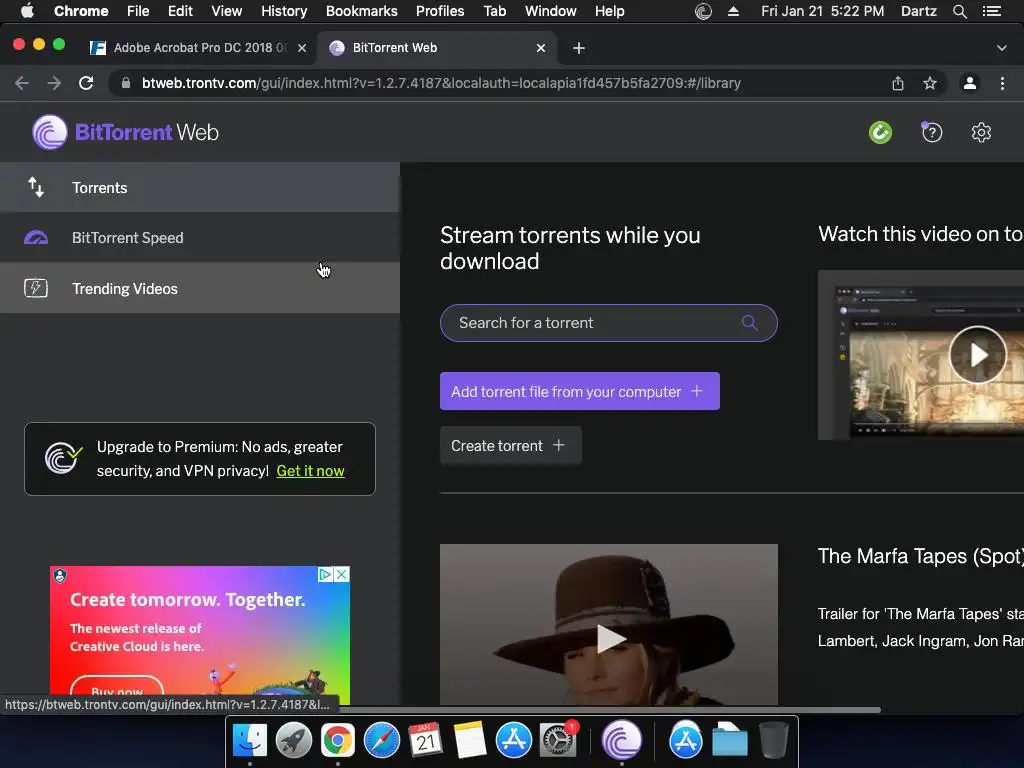This screenshot has height=768, width=1024.
Task: Share this page icon
Action: (x=898, y=83)
